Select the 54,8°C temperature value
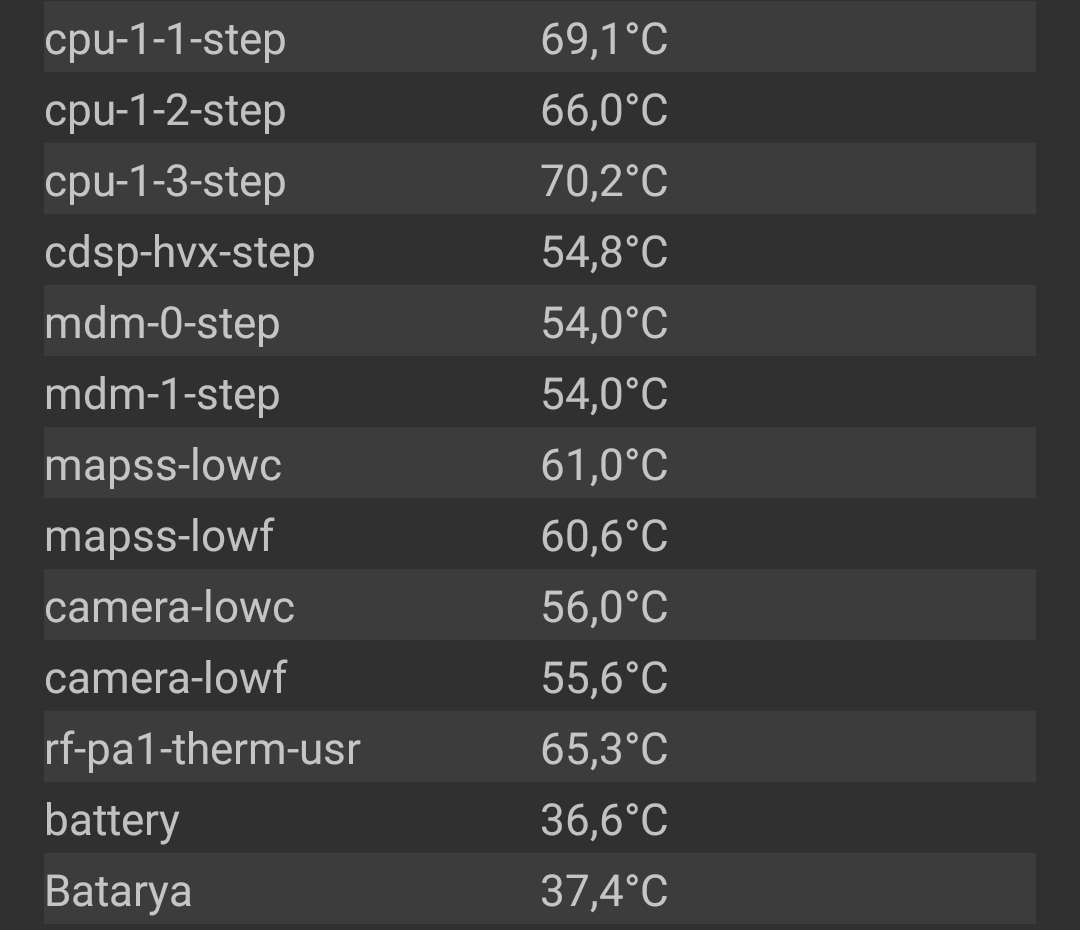1080x930 pixels. (604, 253)
